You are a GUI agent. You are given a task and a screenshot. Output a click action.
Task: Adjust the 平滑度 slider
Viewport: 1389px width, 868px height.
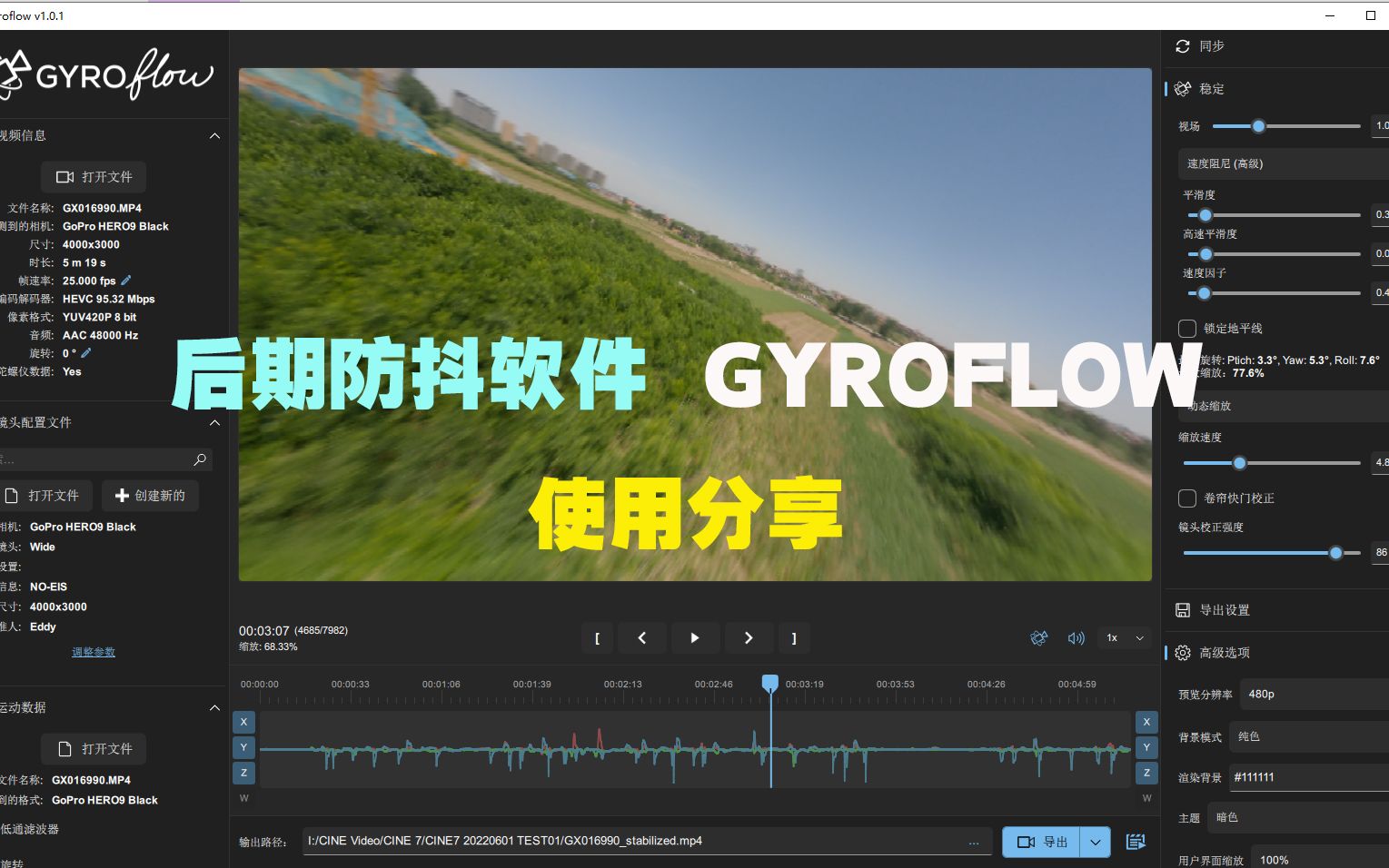tap(1274, 215)
